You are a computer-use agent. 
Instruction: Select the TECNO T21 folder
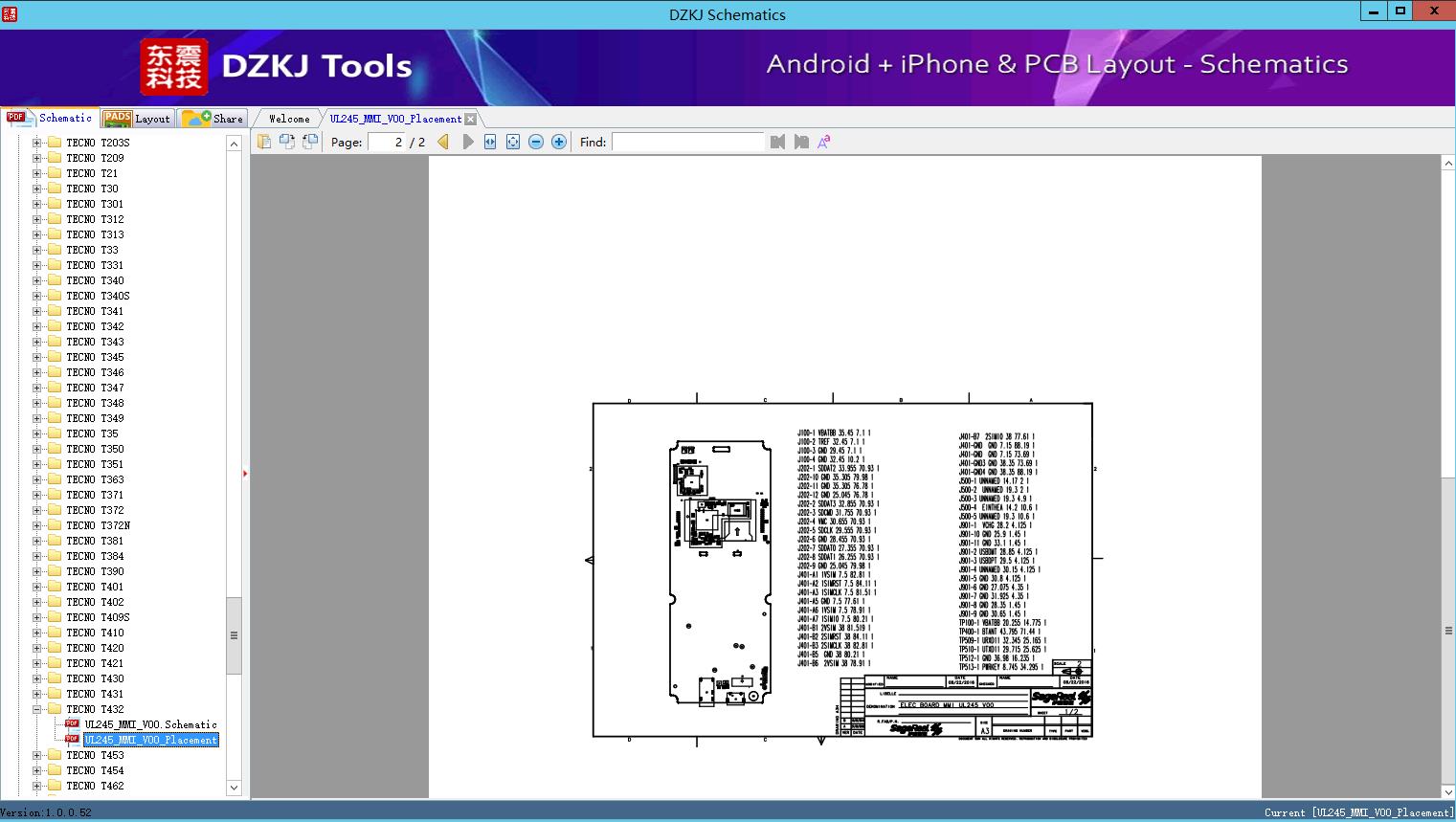92,173
